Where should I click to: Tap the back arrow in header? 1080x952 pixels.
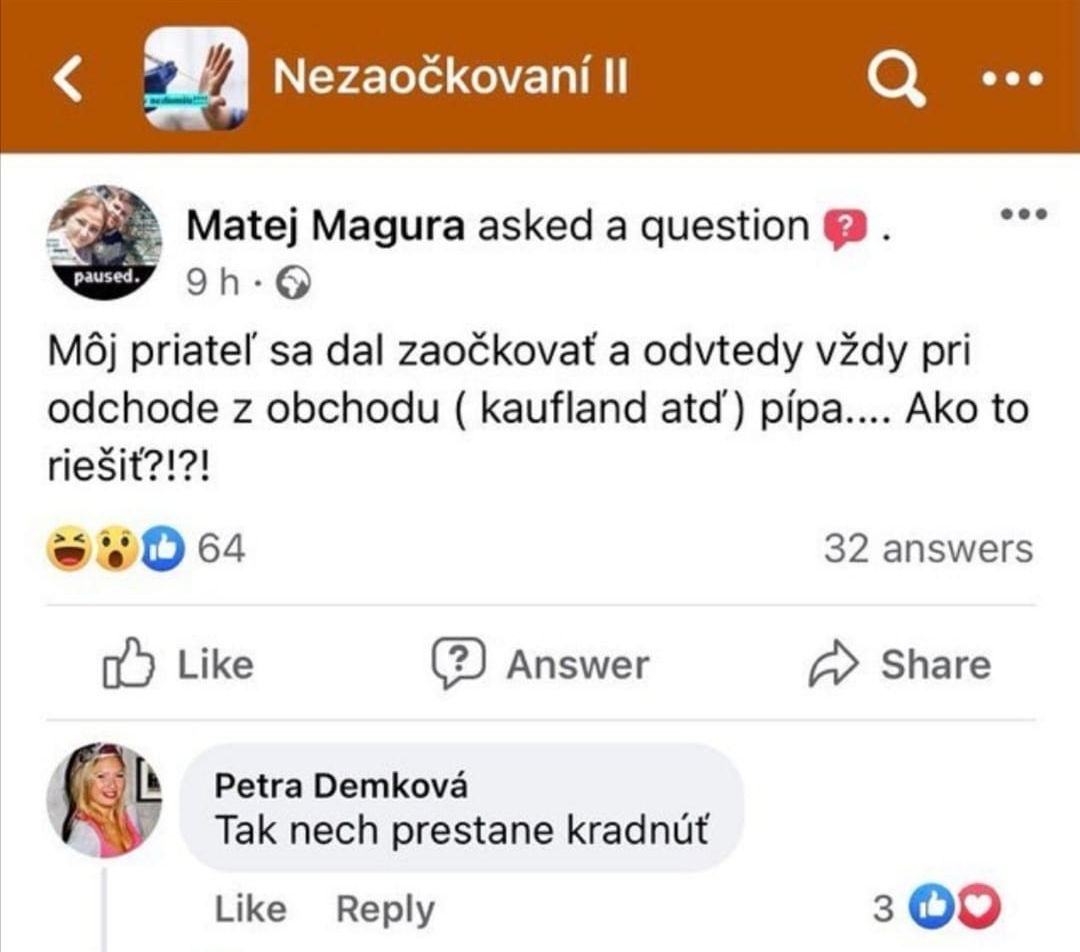[x=68, y=79]
